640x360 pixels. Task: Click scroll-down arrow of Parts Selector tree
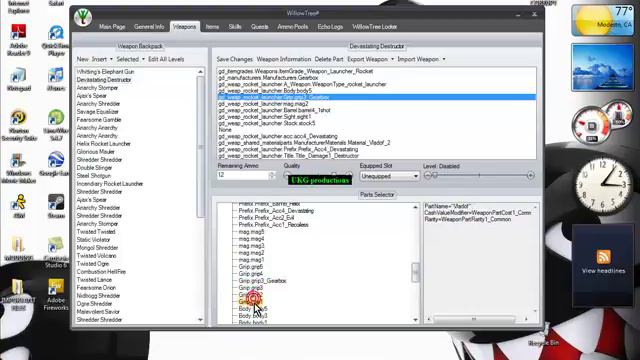click(415, 320)
